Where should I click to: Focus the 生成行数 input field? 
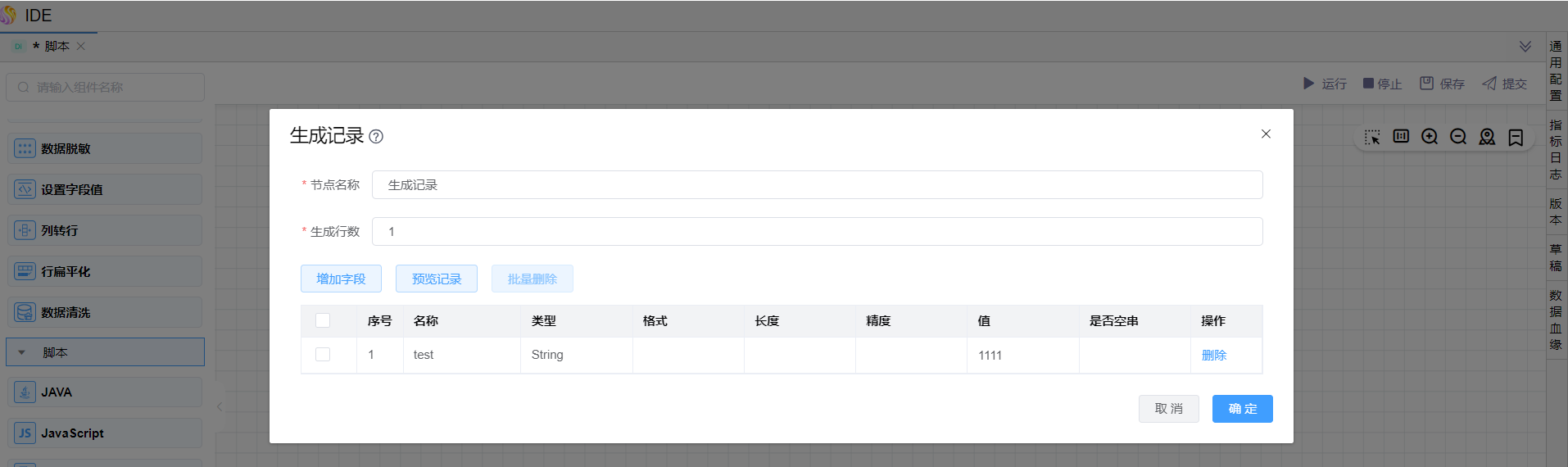click(x=817, y=231)
